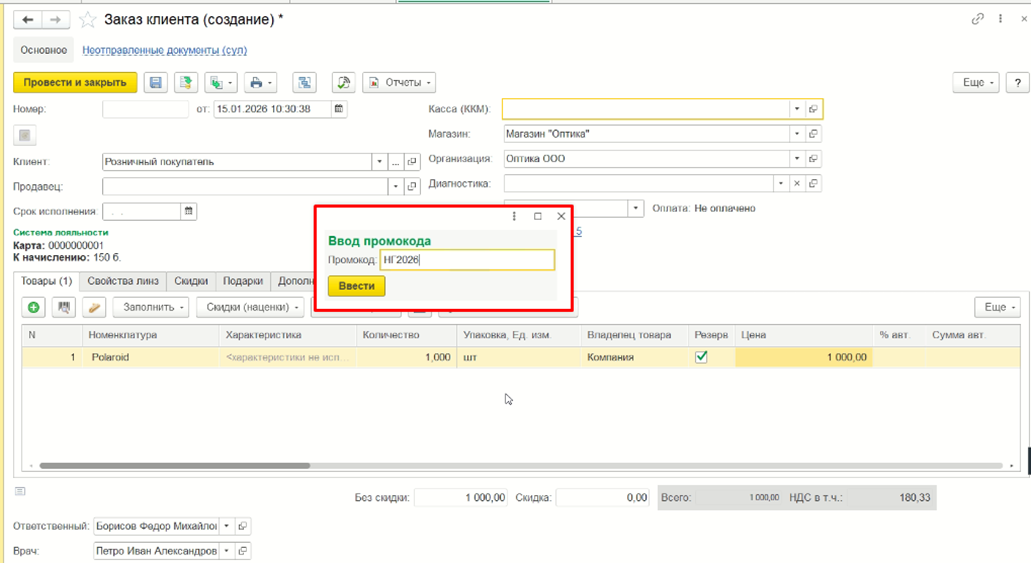
Task: Expand the Магазин dropdown list
Action: (x=797, y=134)
